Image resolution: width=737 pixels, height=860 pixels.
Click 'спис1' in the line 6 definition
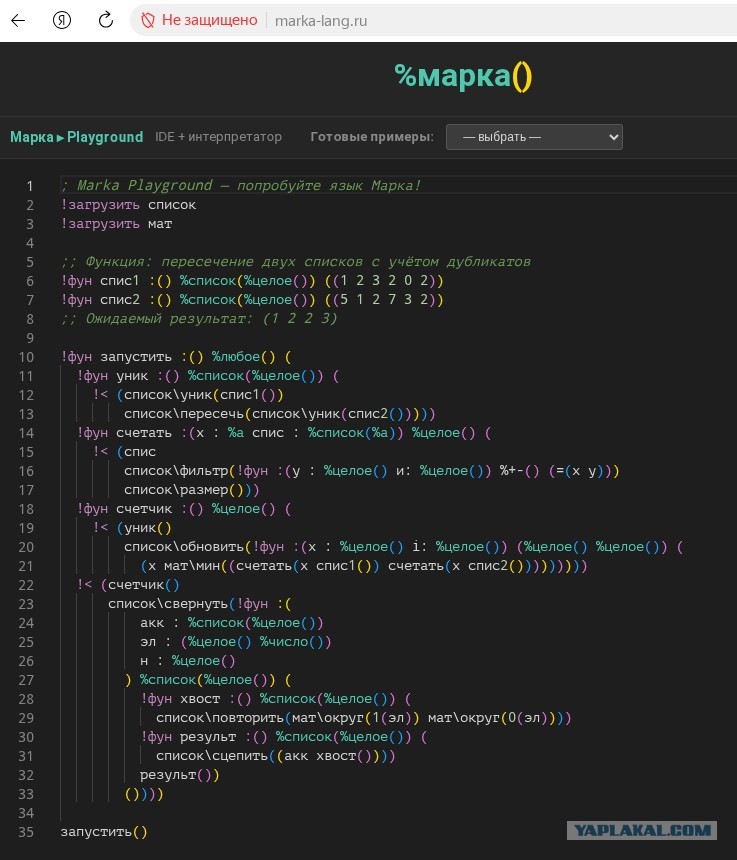click(x=120, y=281)
